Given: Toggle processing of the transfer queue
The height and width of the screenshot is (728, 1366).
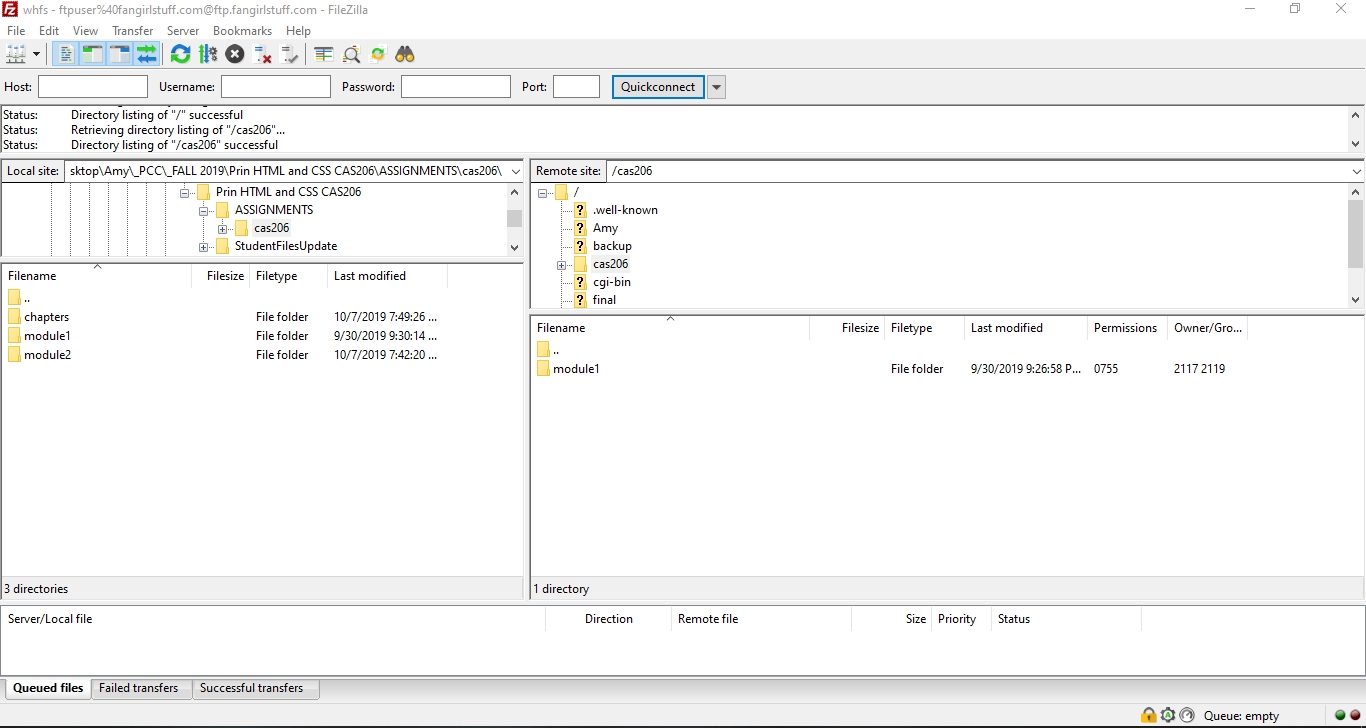Looking at the screenshot, I should coord(208,54).
